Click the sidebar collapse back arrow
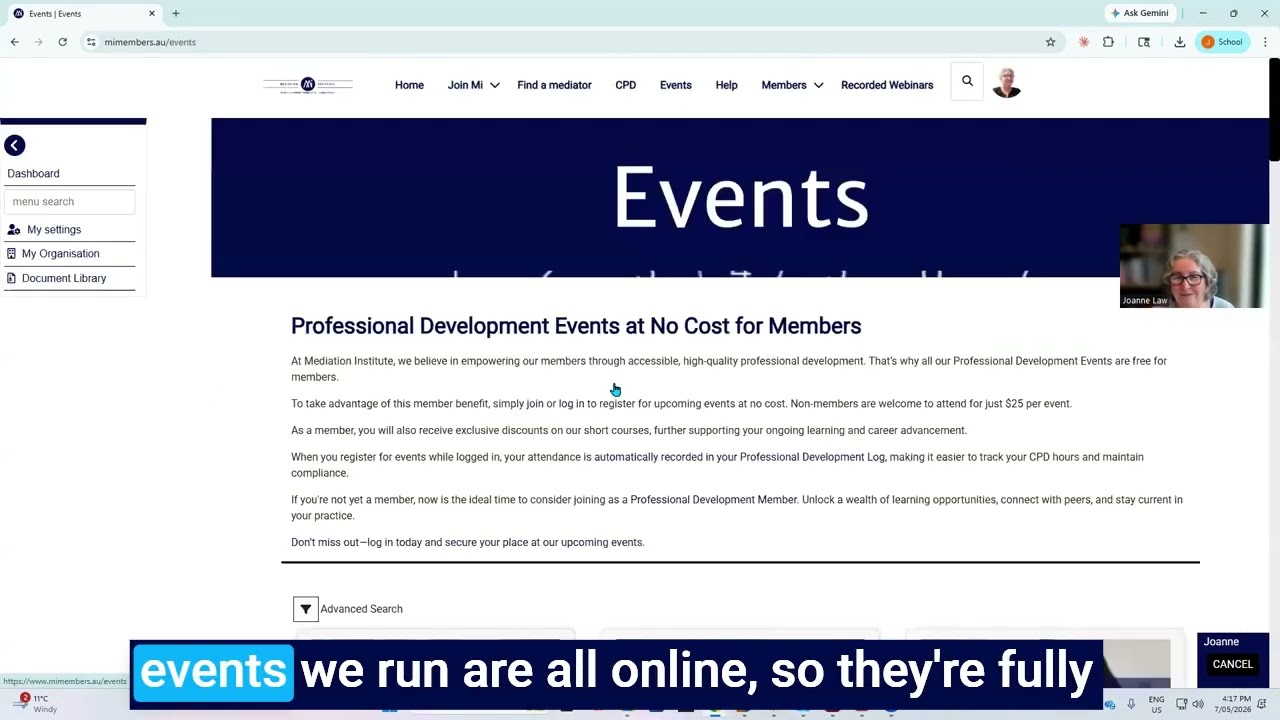This screenshot has height=720, width=1280. (x=14, y=146)
